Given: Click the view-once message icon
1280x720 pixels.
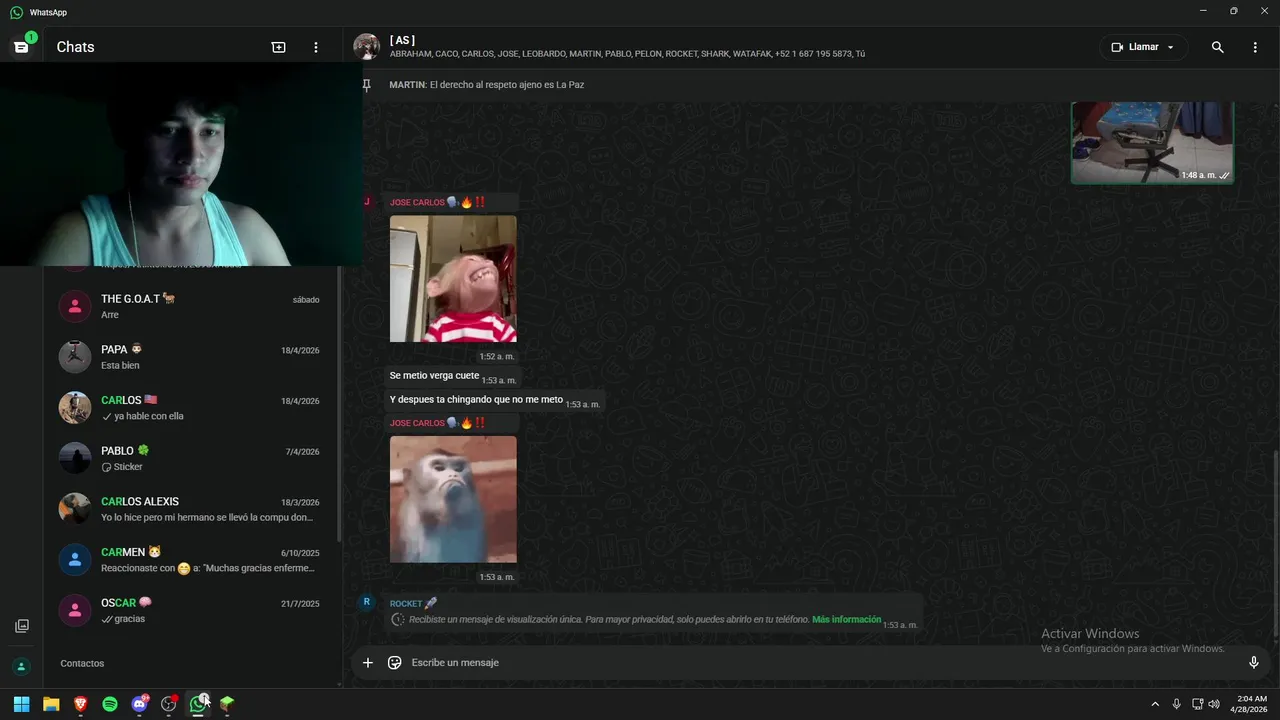Looking at the screenshot, I should [398, 619].
